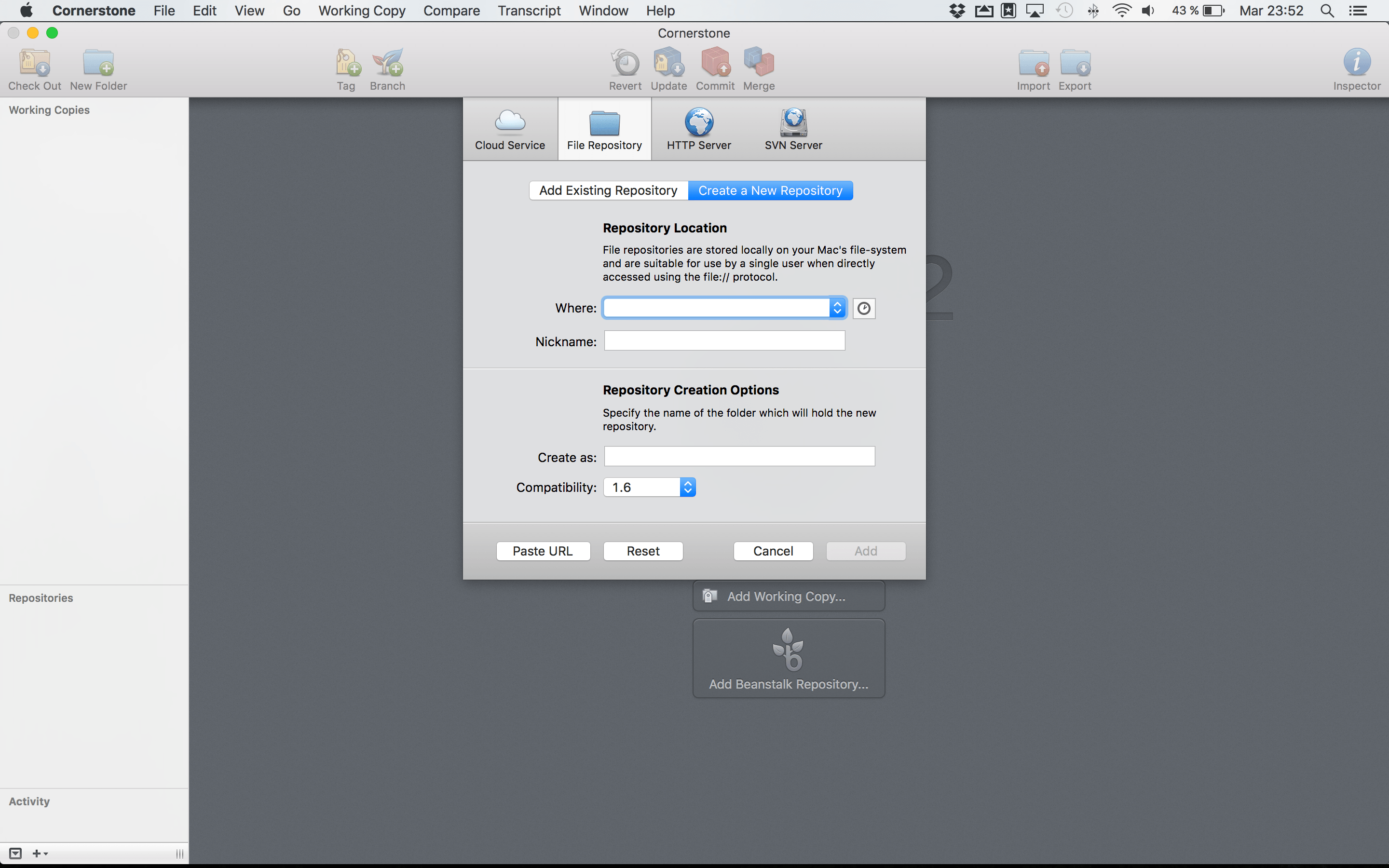Click the Create as input field

(739, 457)
